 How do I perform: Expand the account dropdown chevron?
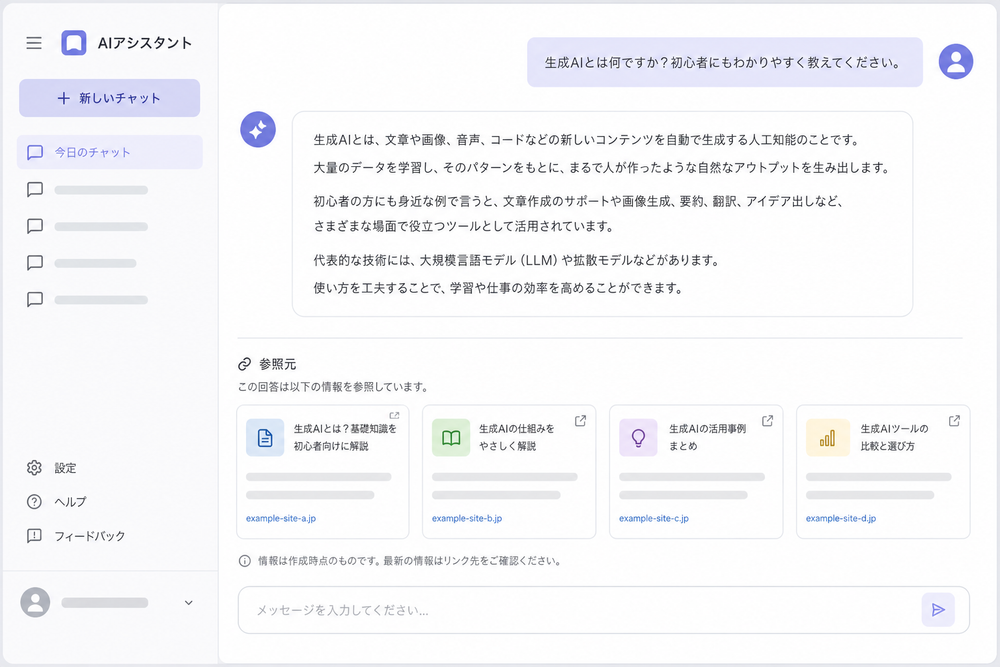pos(189,603)
